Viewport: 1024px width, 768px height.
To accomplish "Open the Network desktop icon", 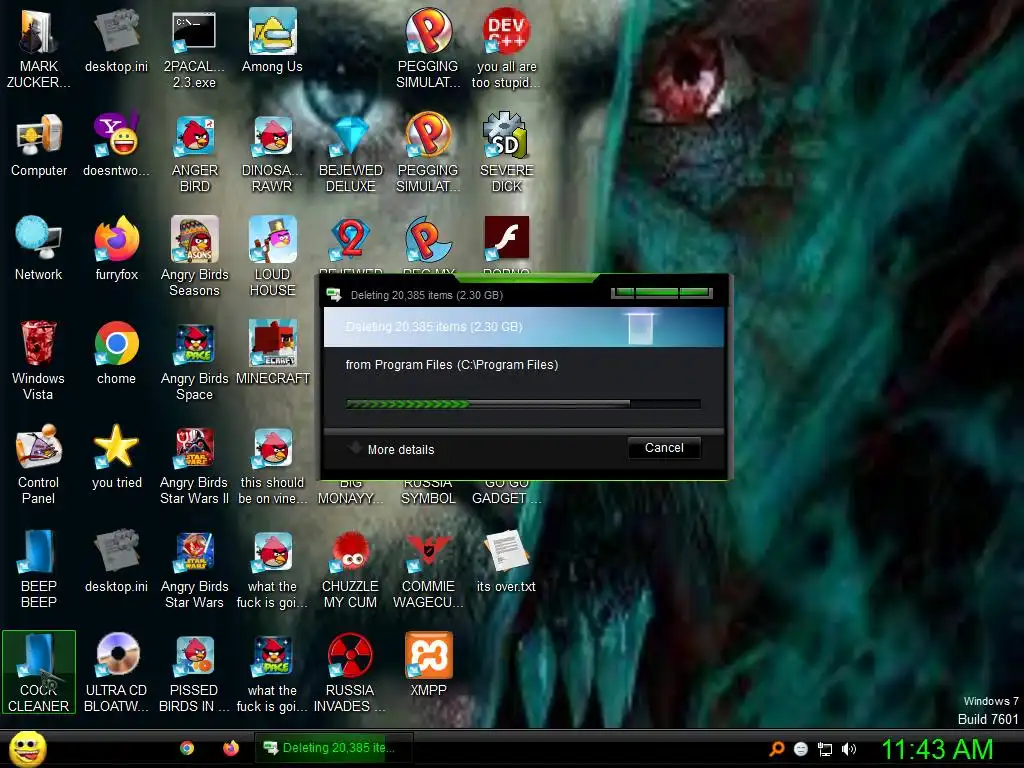I will point(39,249).
